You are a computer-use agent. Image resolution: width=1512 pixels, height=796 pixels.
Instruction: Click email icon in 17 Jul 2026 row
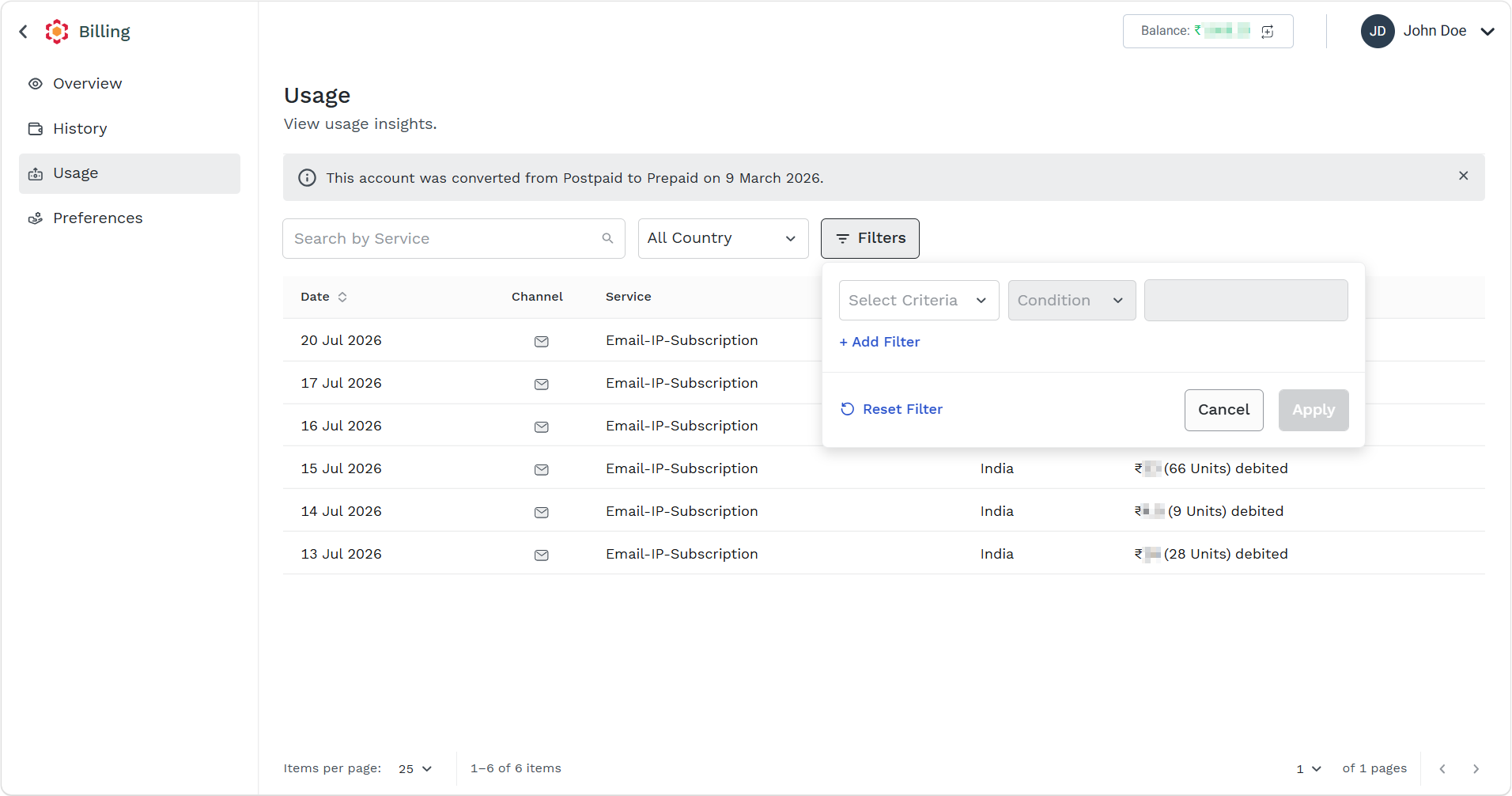[x=542, y=385]
